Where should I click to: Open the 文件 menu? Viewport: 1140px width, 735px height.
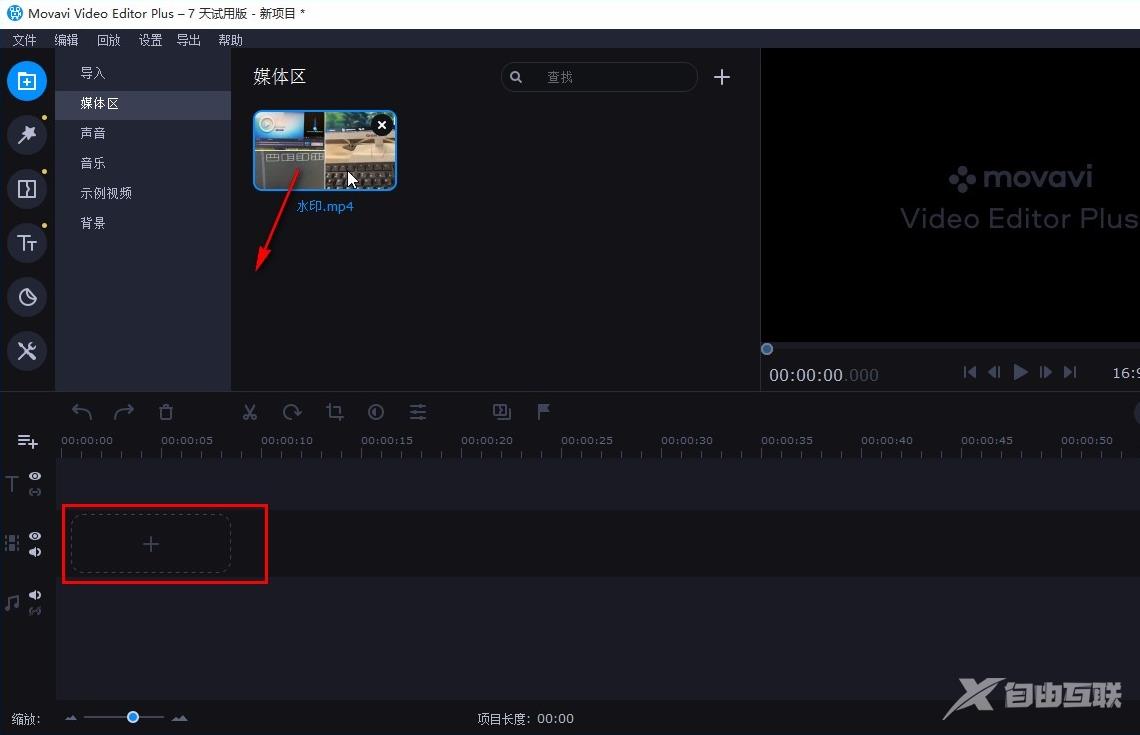pyautogui.click(x=24, y=40)
